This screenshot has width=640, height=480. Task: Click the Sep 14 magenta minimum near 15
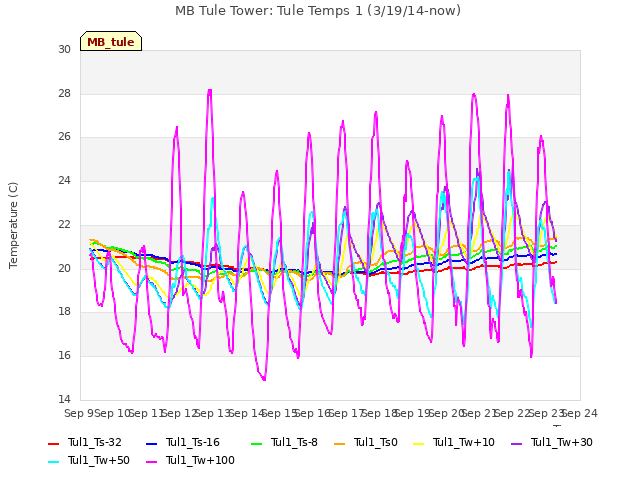click(x=264, y=379)
